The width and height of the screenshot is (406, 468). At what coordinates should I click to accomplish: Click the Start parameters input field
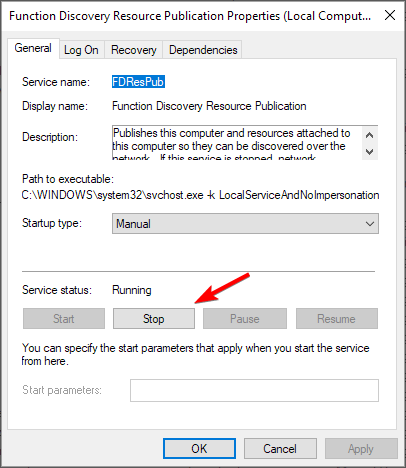point(254,390)
